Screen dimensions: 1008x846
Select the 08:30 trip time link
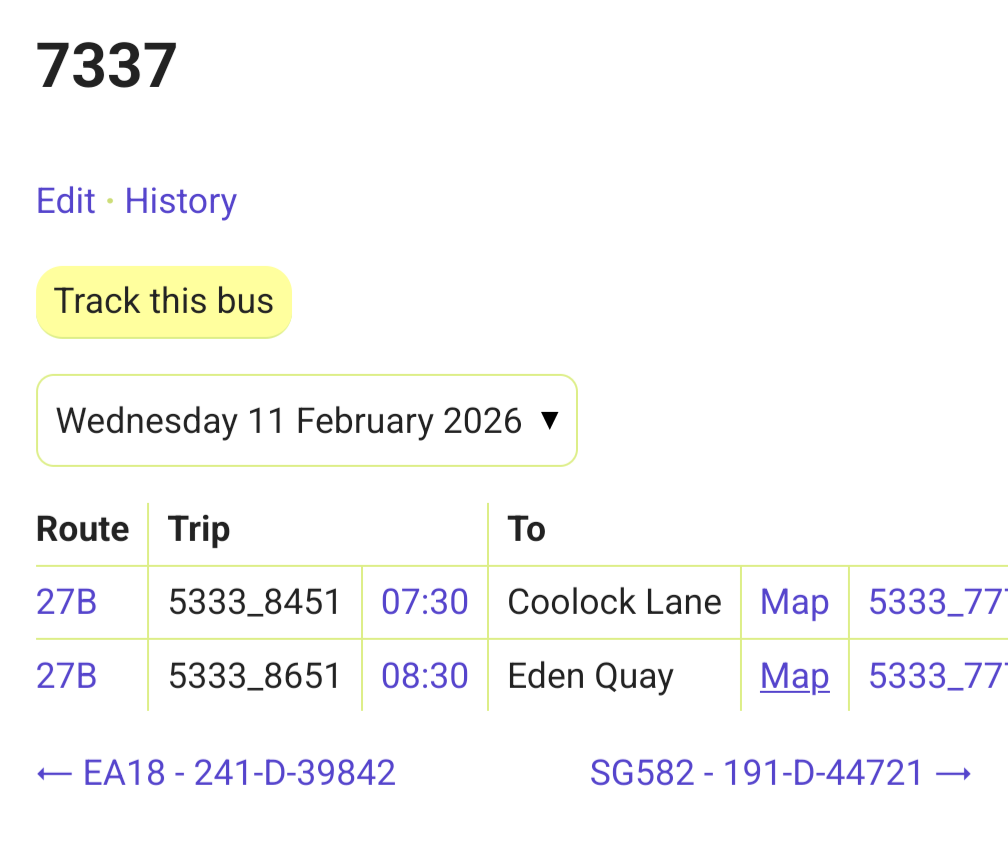pos(425,676)
